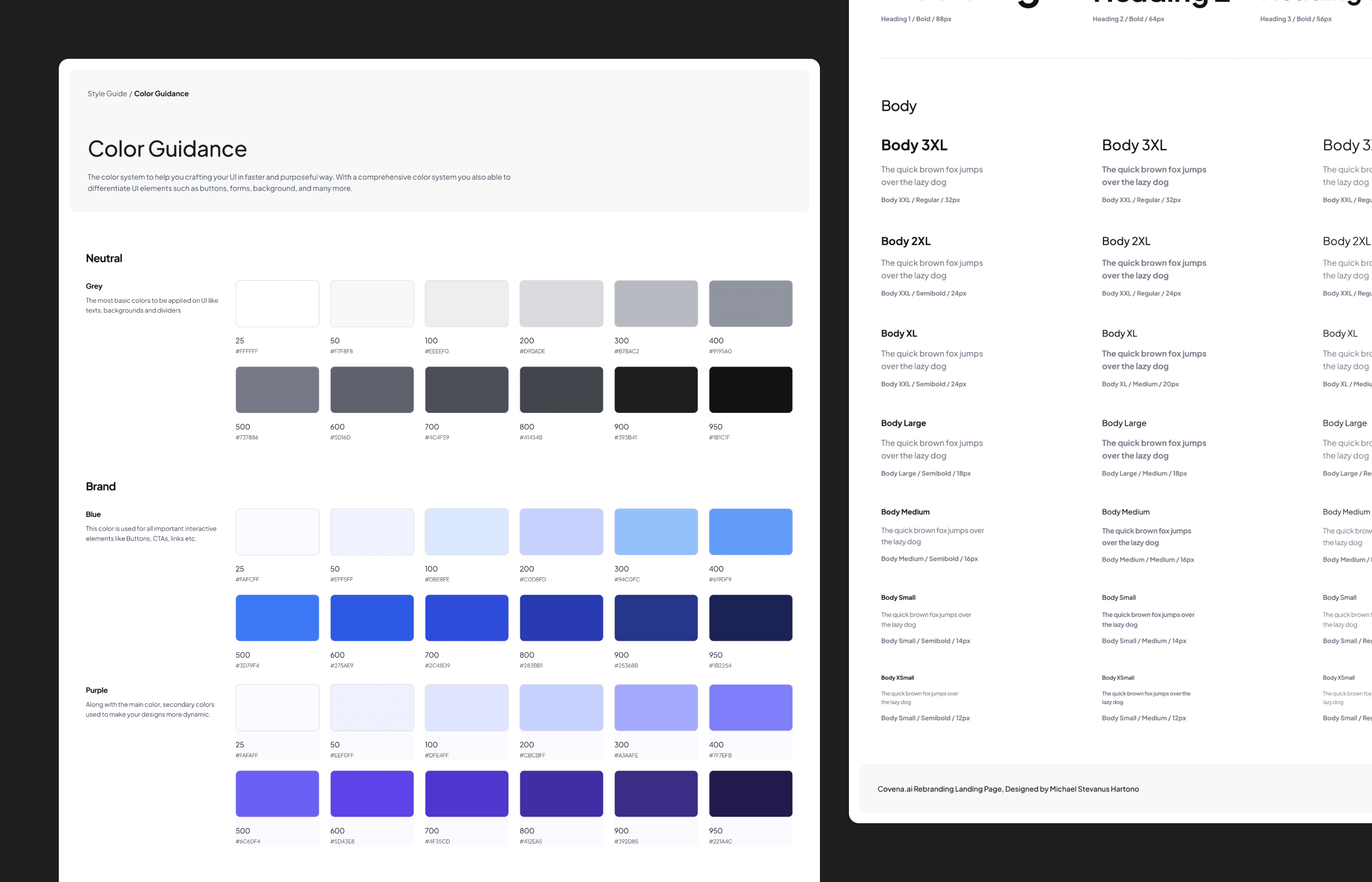
Task: Pick the Purple 900 #392D85 swatch
Action: click(x=656, y=794)
